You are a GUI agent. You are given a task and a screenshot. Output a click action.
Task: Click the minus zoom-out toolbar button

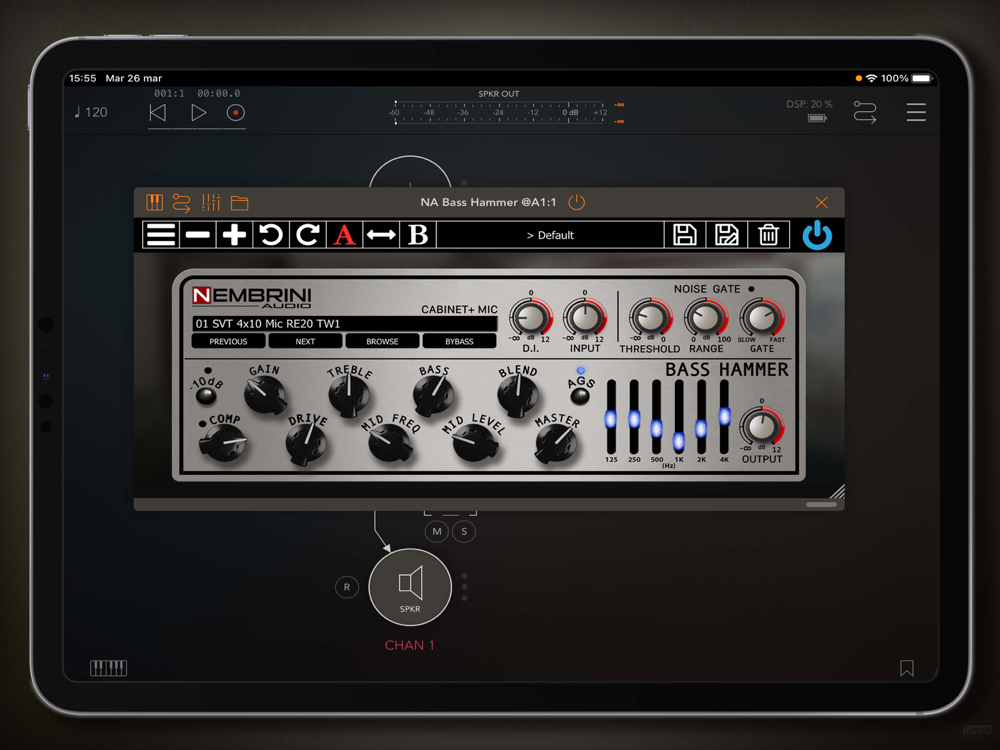pos(198,235)
